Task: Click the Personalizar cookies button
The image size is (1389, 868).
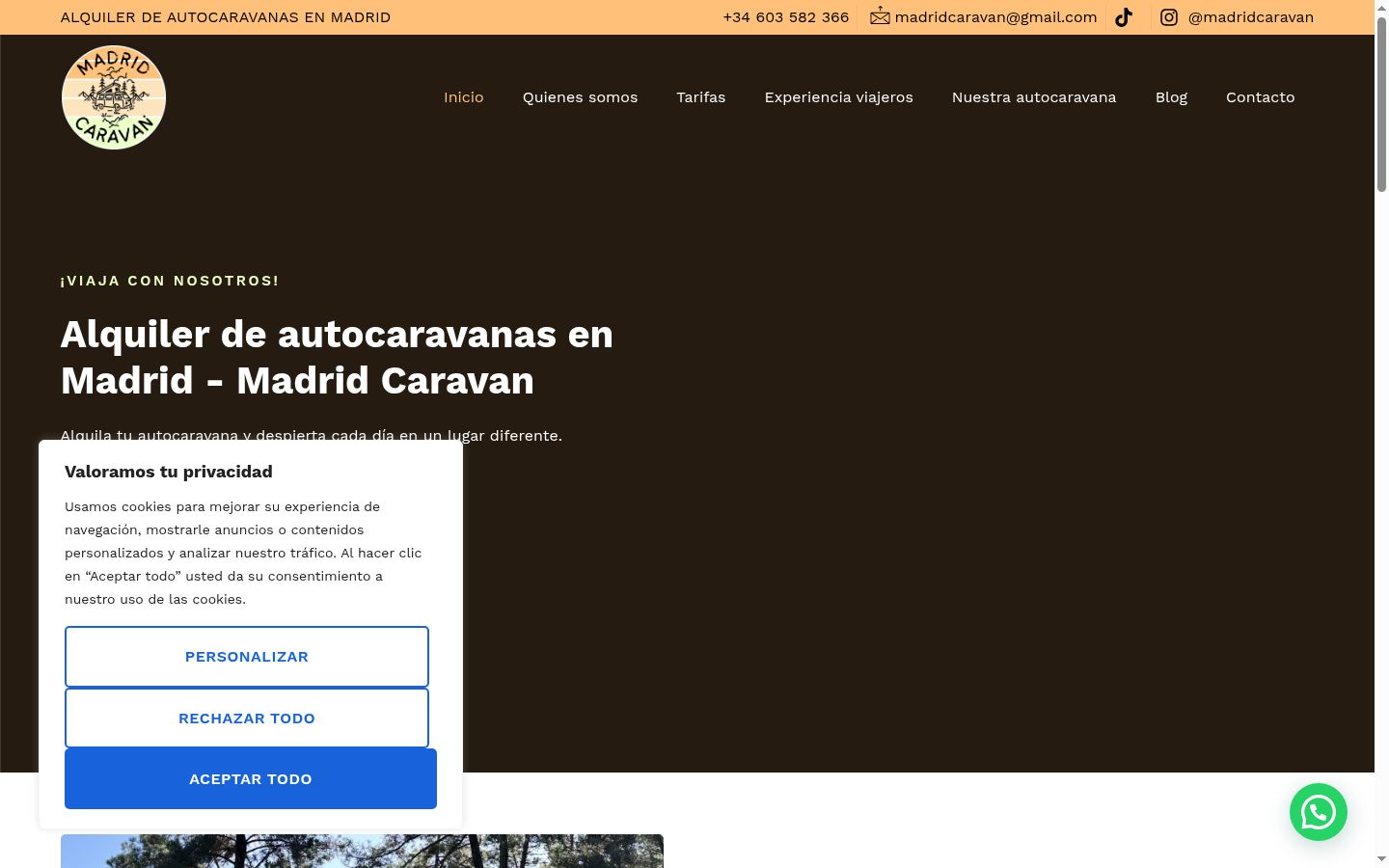Action: coord(247,657)
